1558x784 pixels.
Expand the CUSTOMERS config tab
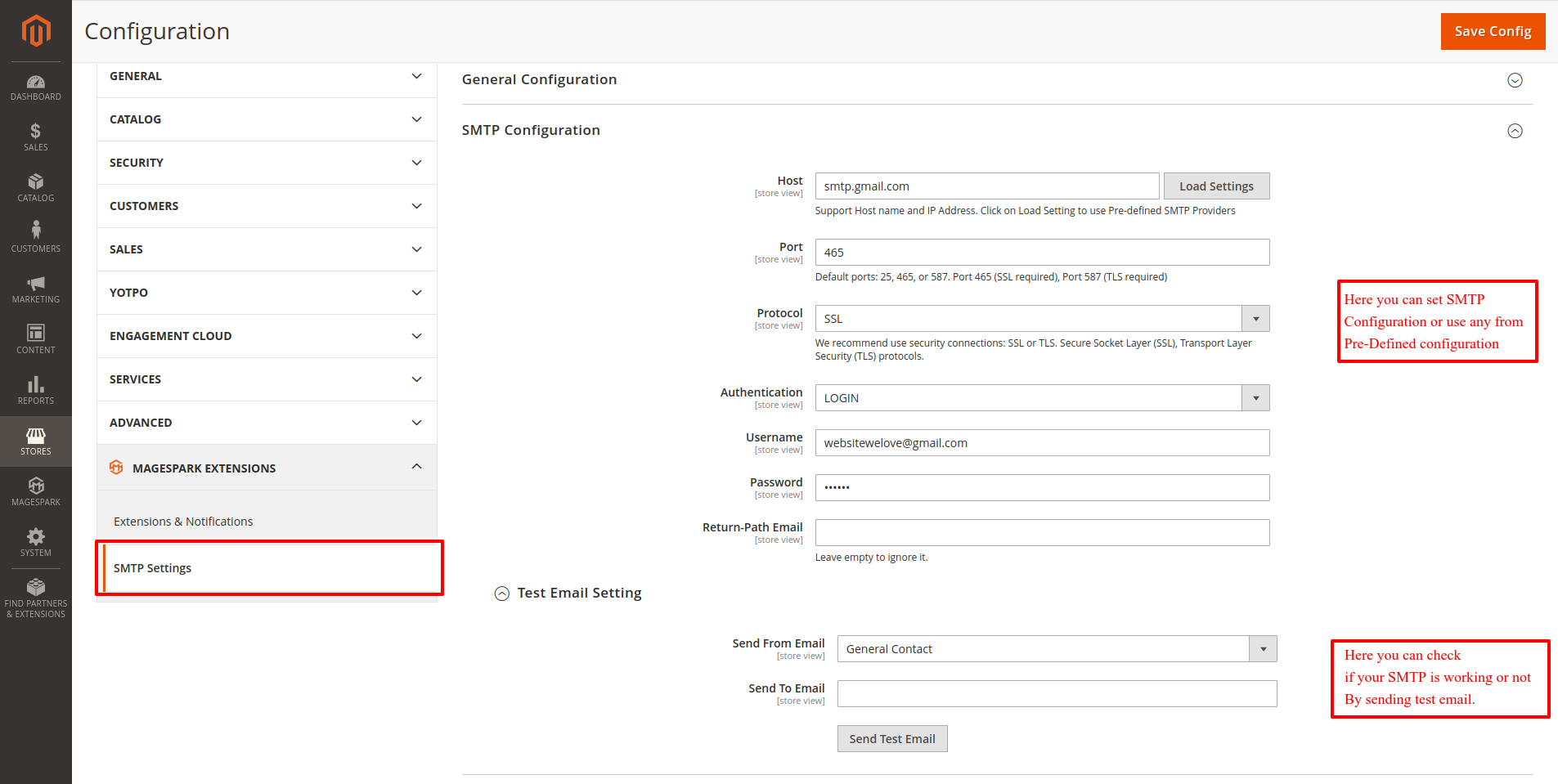[x=267, y=206]
